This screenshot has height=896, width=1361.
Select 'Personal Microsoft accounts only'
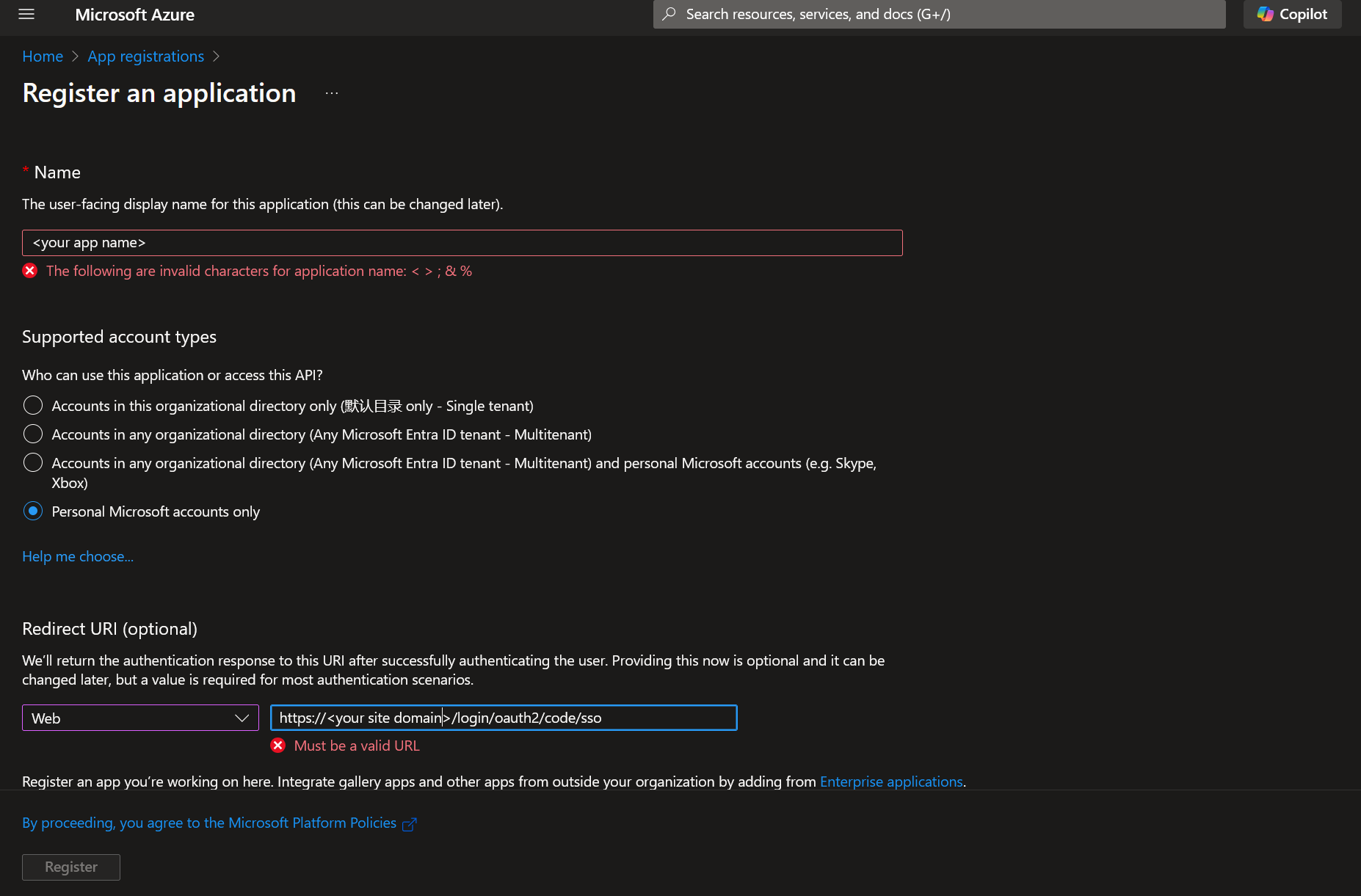(32, 511)
